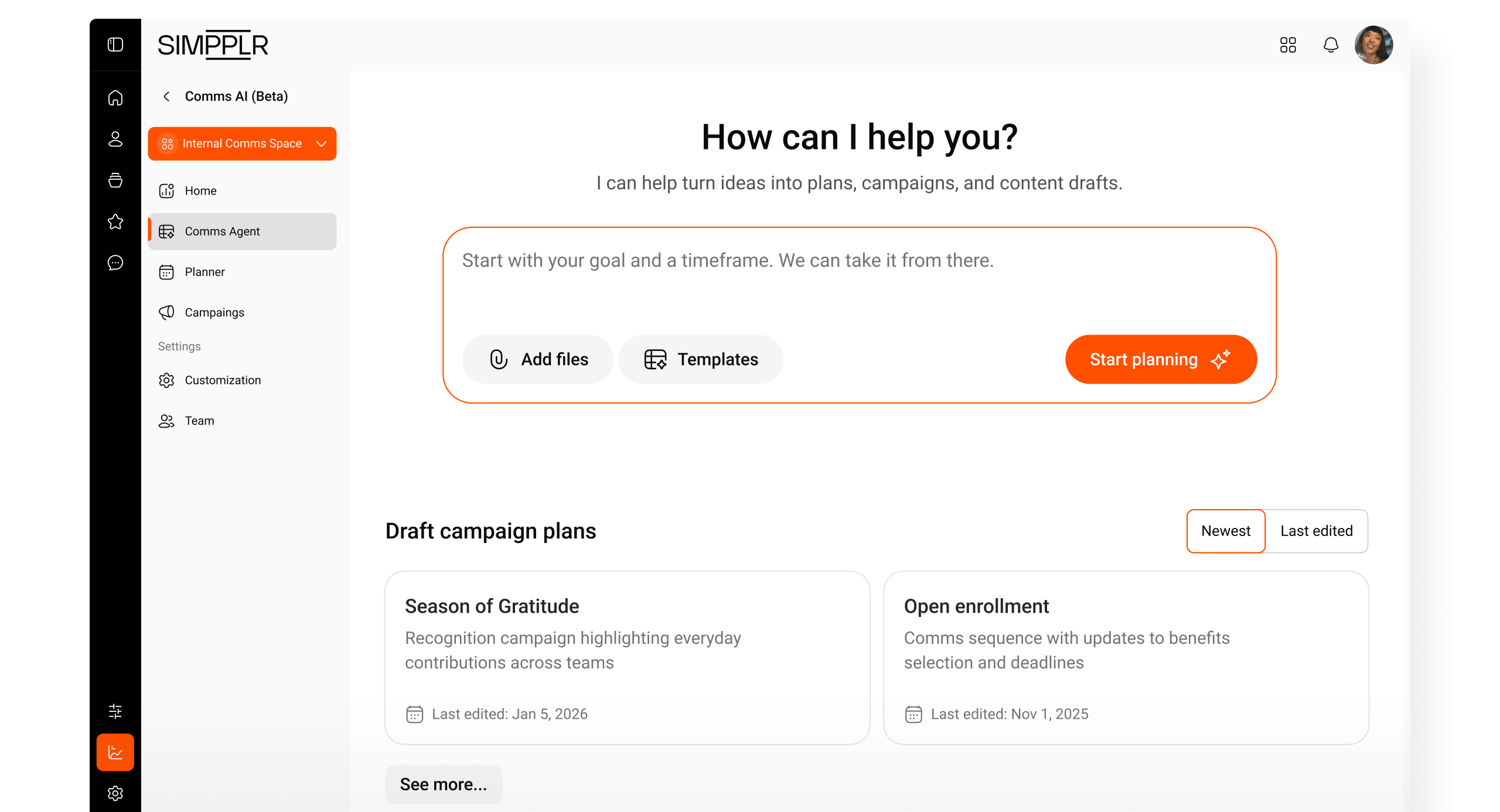Go back from Comms AI (Beta)
Image resolution: width=1500 pixels, height=812 pixels.
click(x=167, y=97)
